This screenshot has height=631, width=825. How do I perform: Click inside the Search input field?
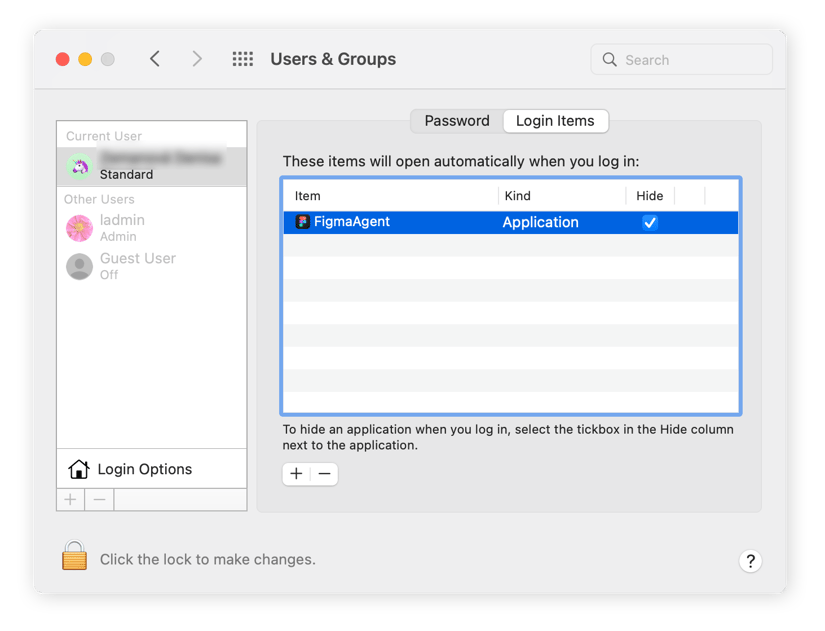(680, 59)
